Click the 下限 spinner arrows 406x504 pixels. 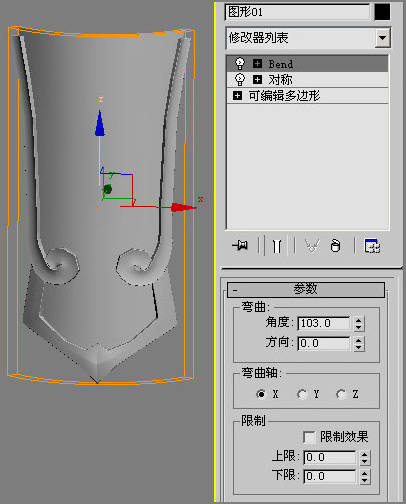(x=364, y=476)
